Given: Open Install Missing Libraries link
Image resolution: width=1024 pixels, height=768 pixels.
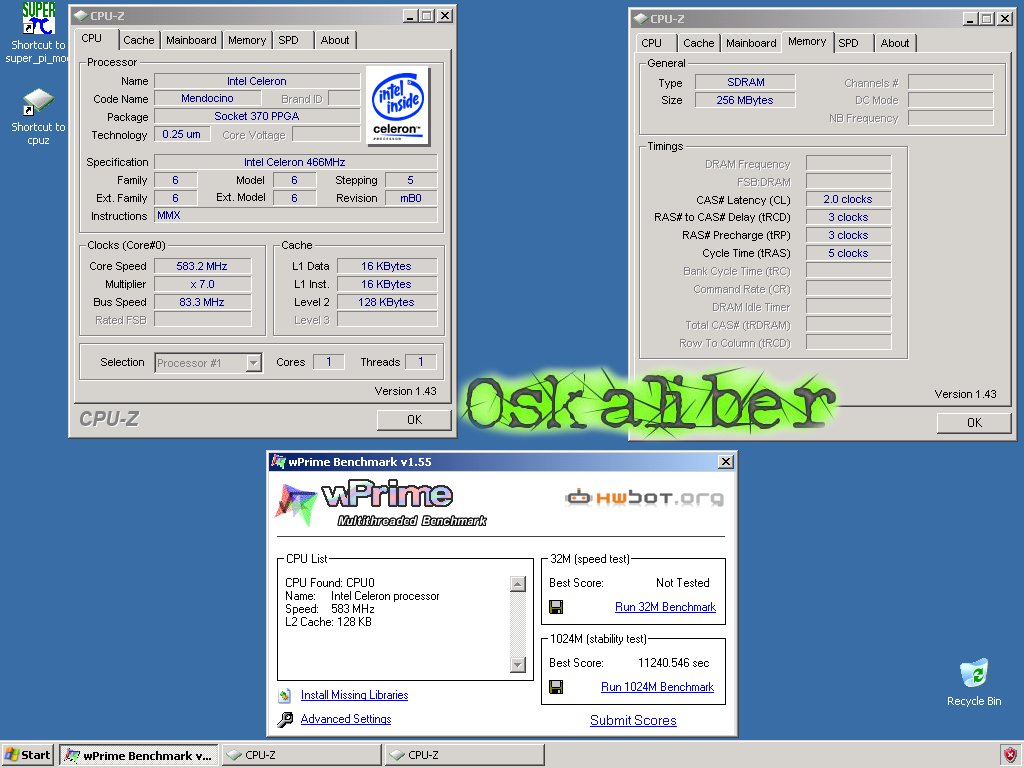Looking at the screenshot, I should (354, 696).
